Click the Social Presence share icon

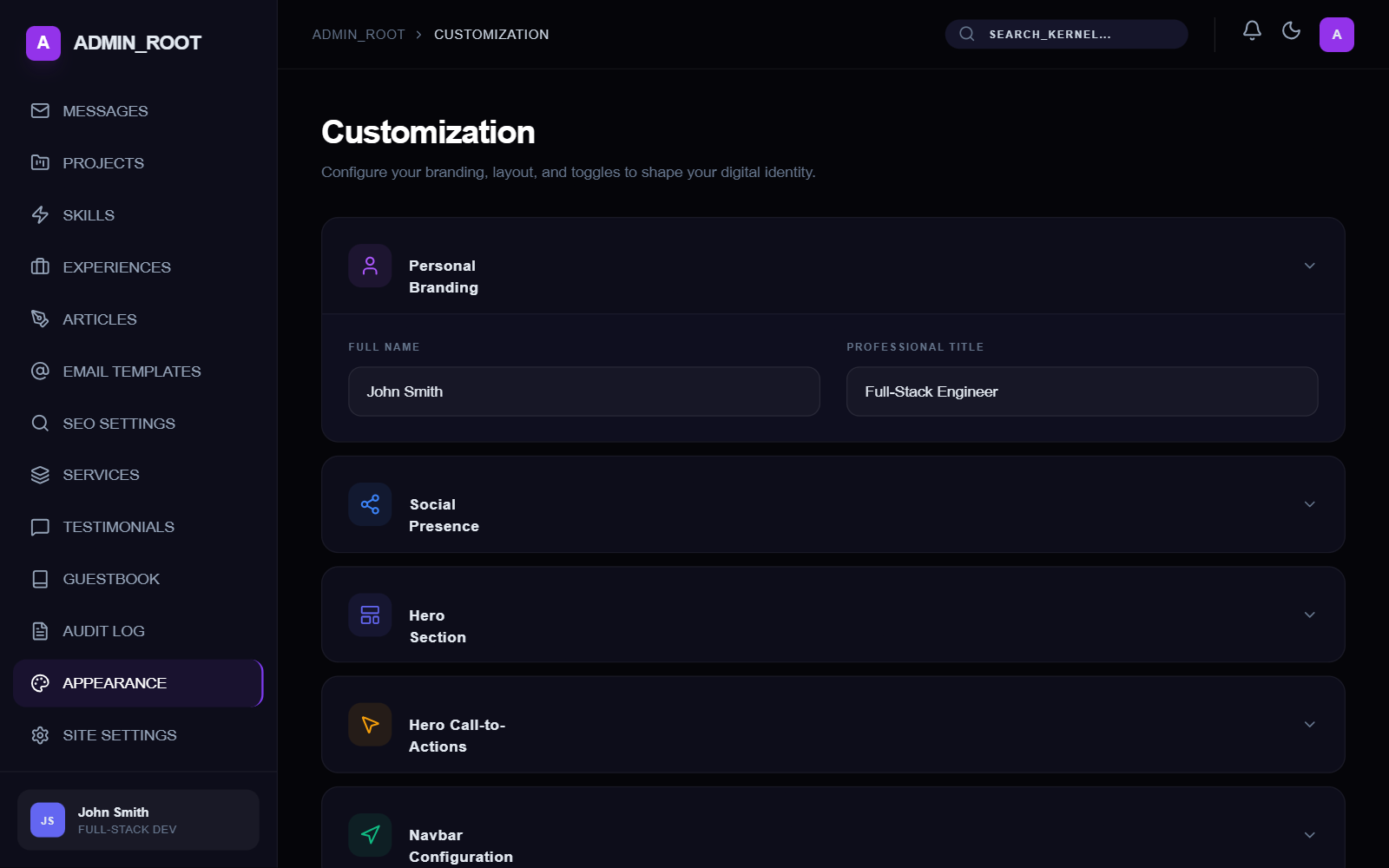point(370,504)
